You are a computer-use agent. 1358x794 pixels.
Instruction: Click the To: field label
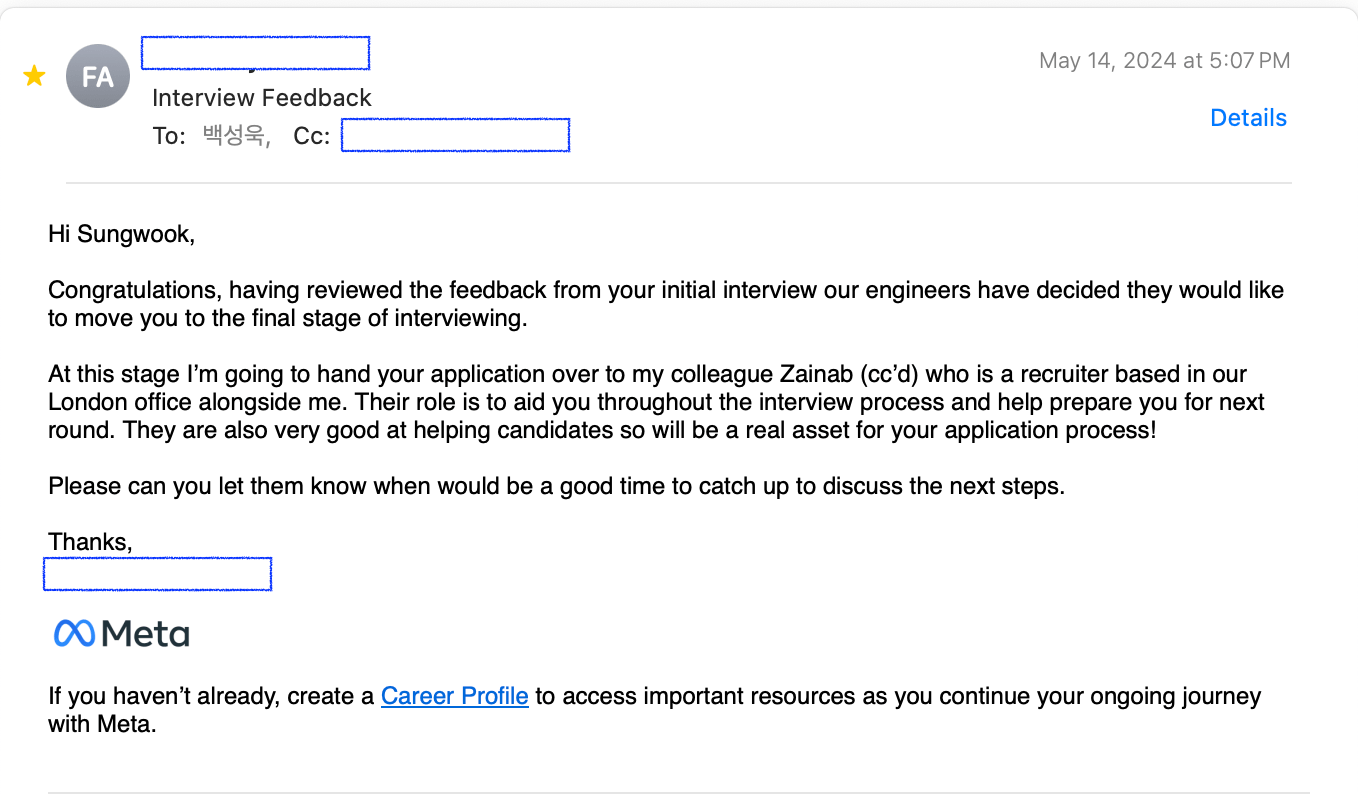click(169, 136)
